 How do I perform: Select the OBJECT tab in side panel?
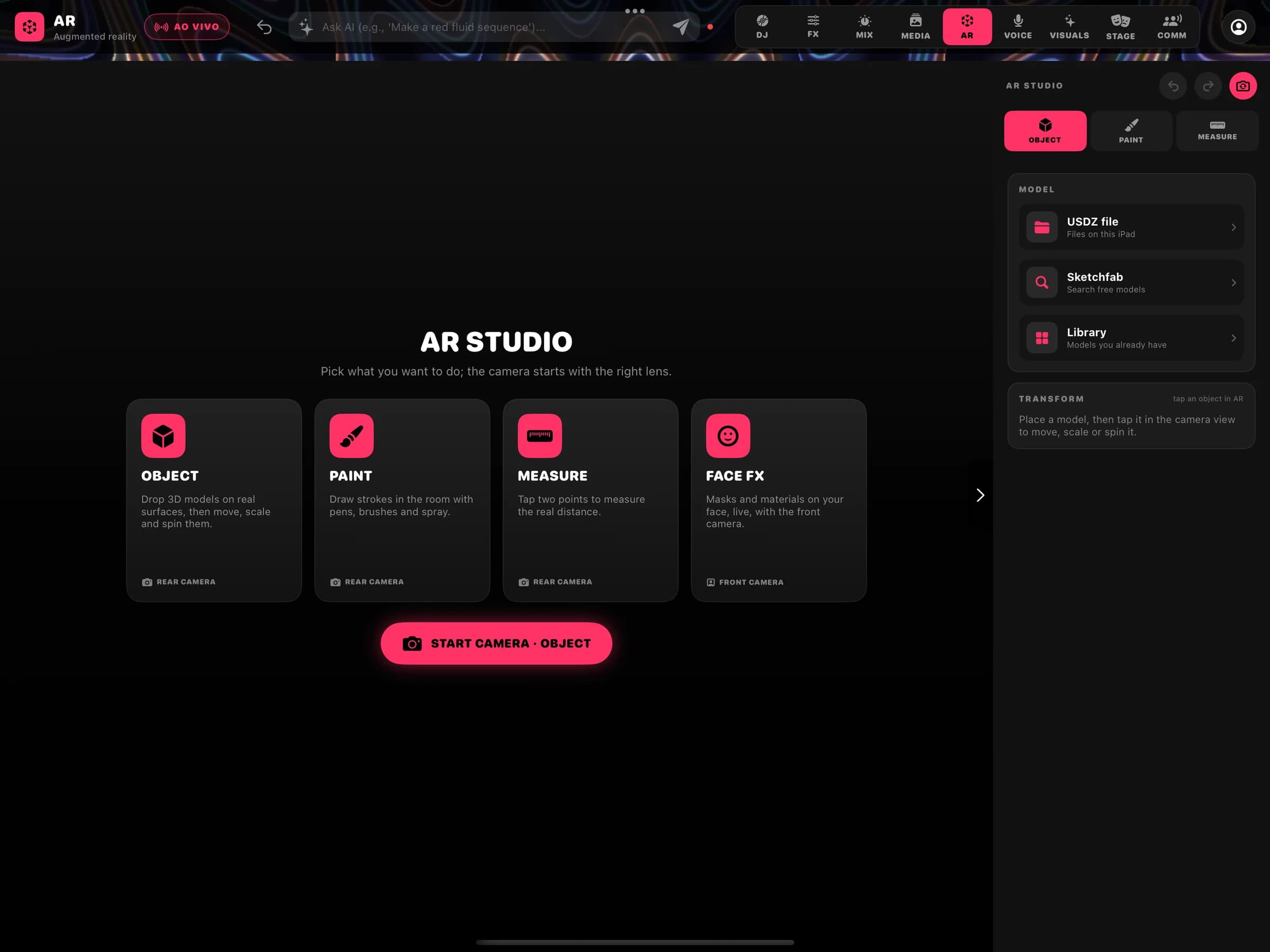click(1045, 131)
